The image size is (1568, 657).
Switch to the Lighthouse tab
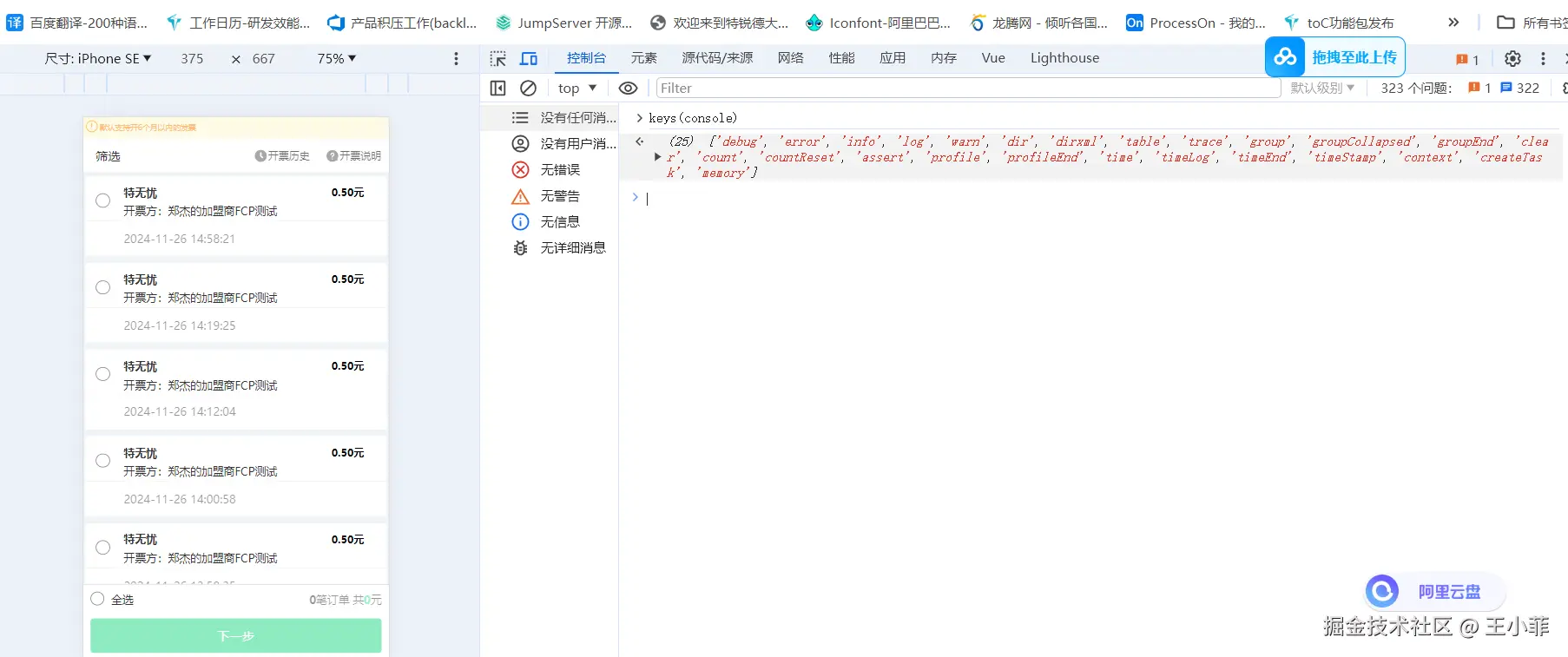click(1064, 58)
